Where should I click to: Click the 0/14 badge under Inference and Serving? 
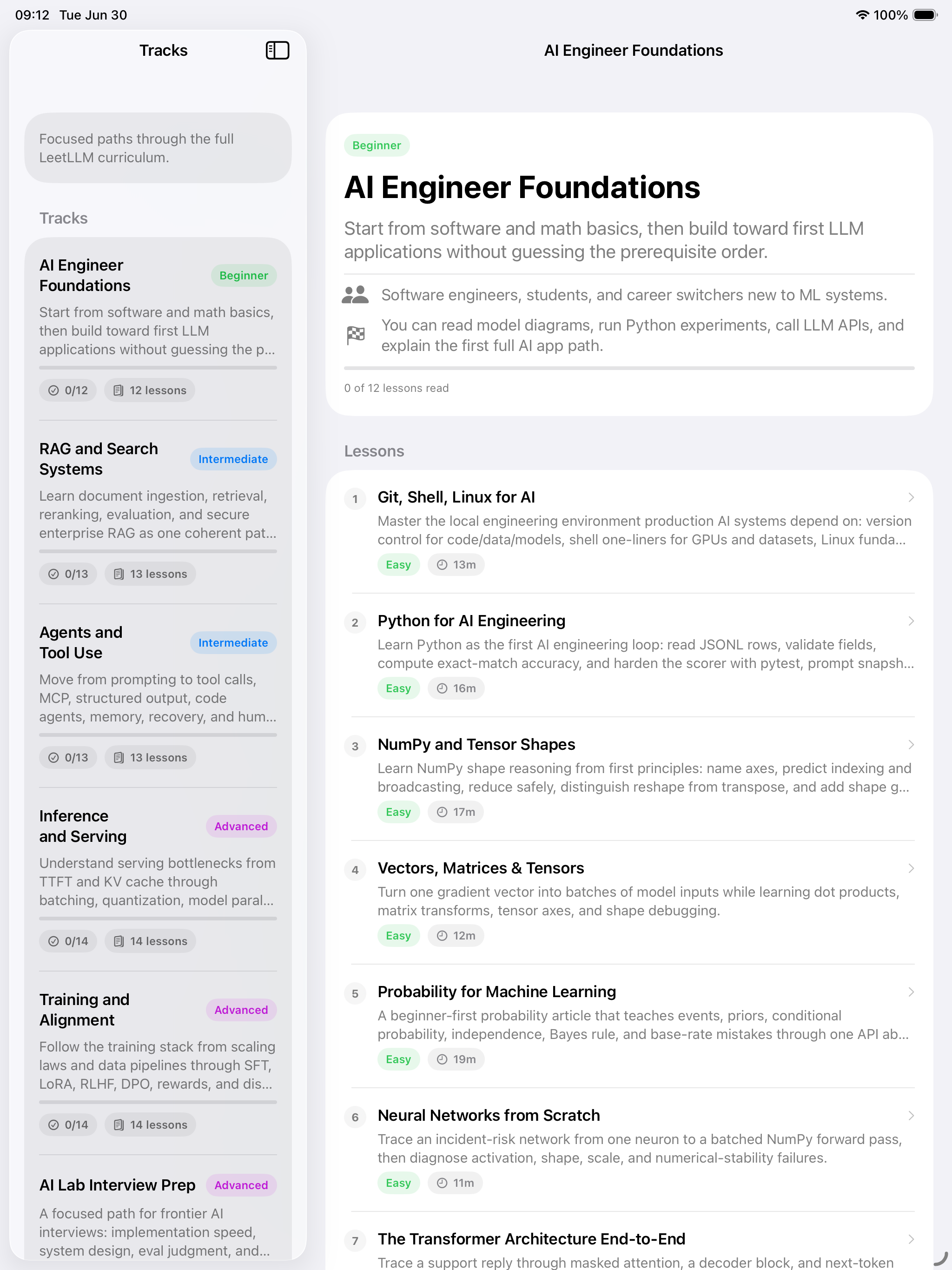click(x=68, y=941)
